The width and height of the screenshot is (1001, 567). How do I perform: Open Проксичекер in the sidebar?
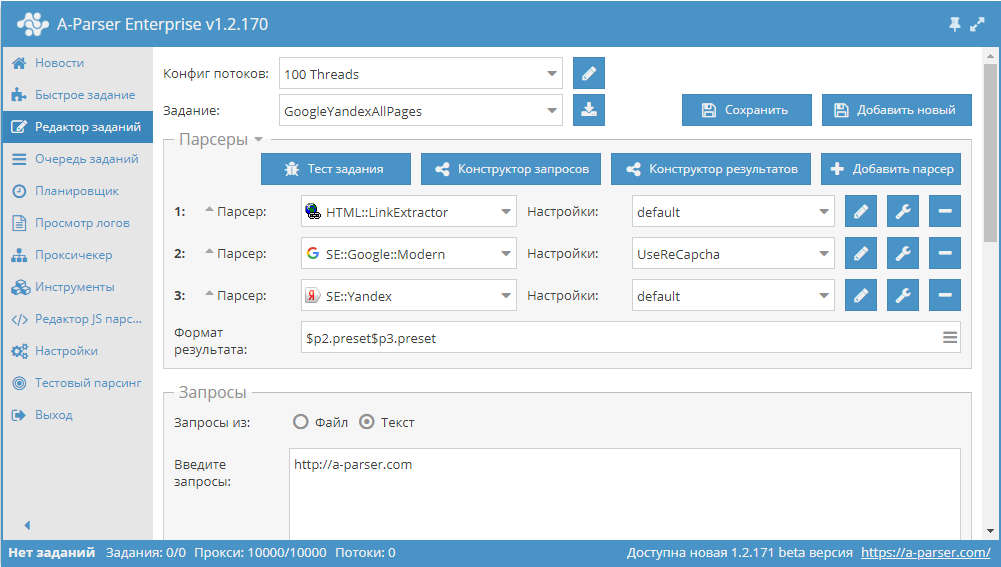click(x=77, y=254)
